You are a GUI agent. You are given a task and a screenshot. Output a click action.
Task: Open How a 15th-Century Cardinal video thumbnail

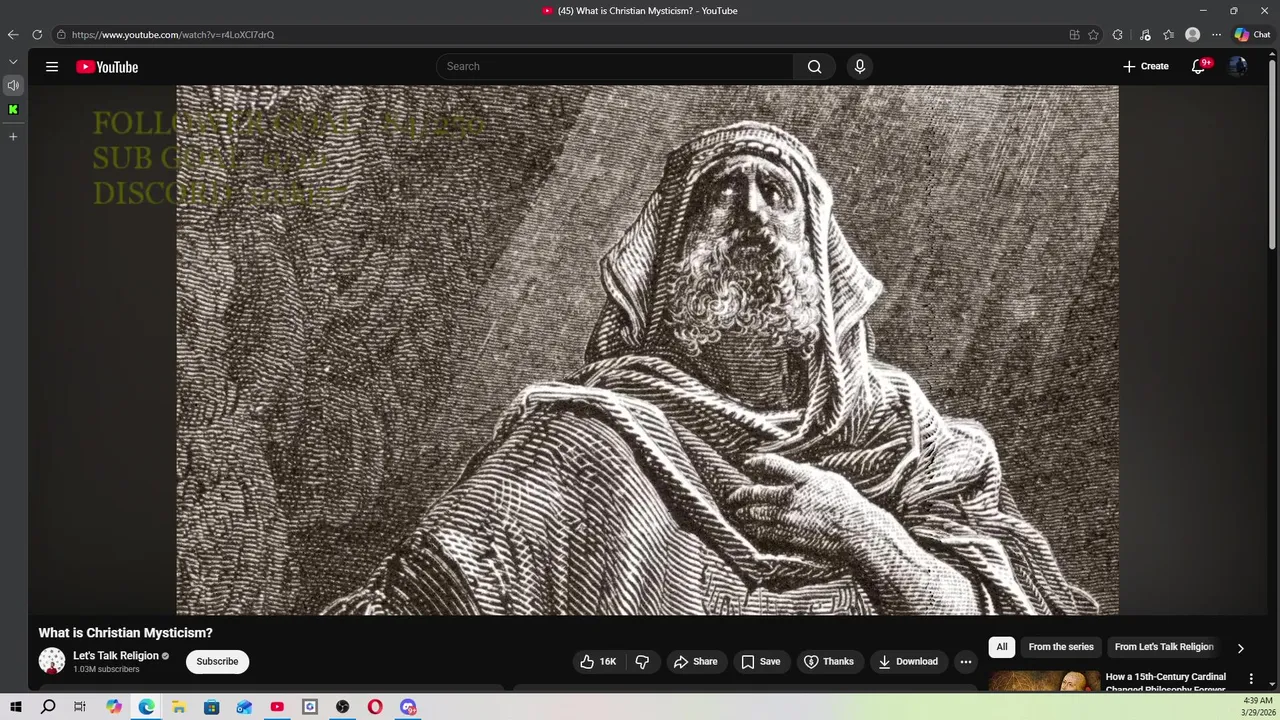pyautogui.click(x=1043, y=682)
